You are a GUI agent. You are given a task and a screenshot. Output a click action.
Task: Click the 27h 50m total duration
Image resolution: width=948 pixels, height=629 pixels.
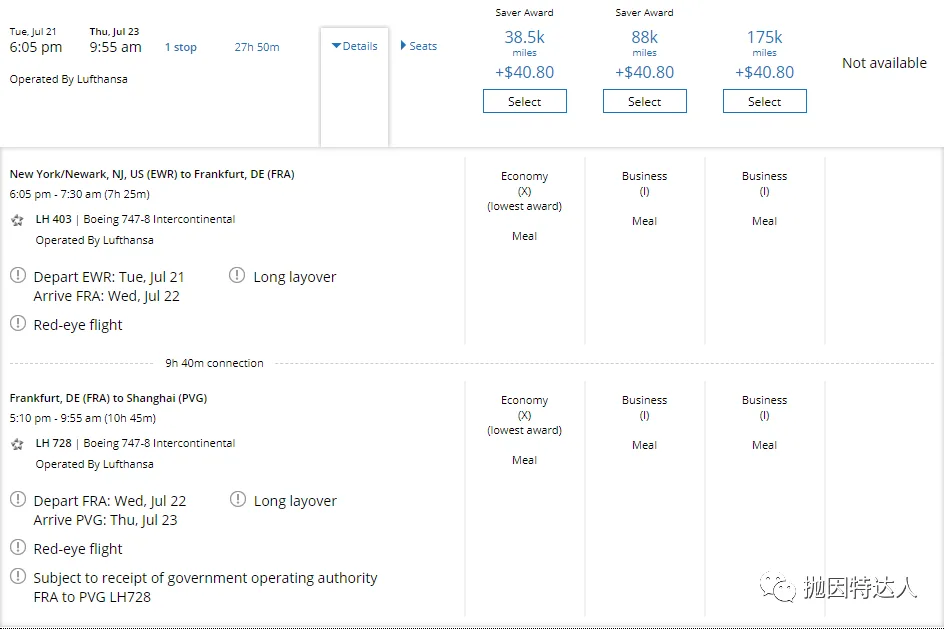257,47
